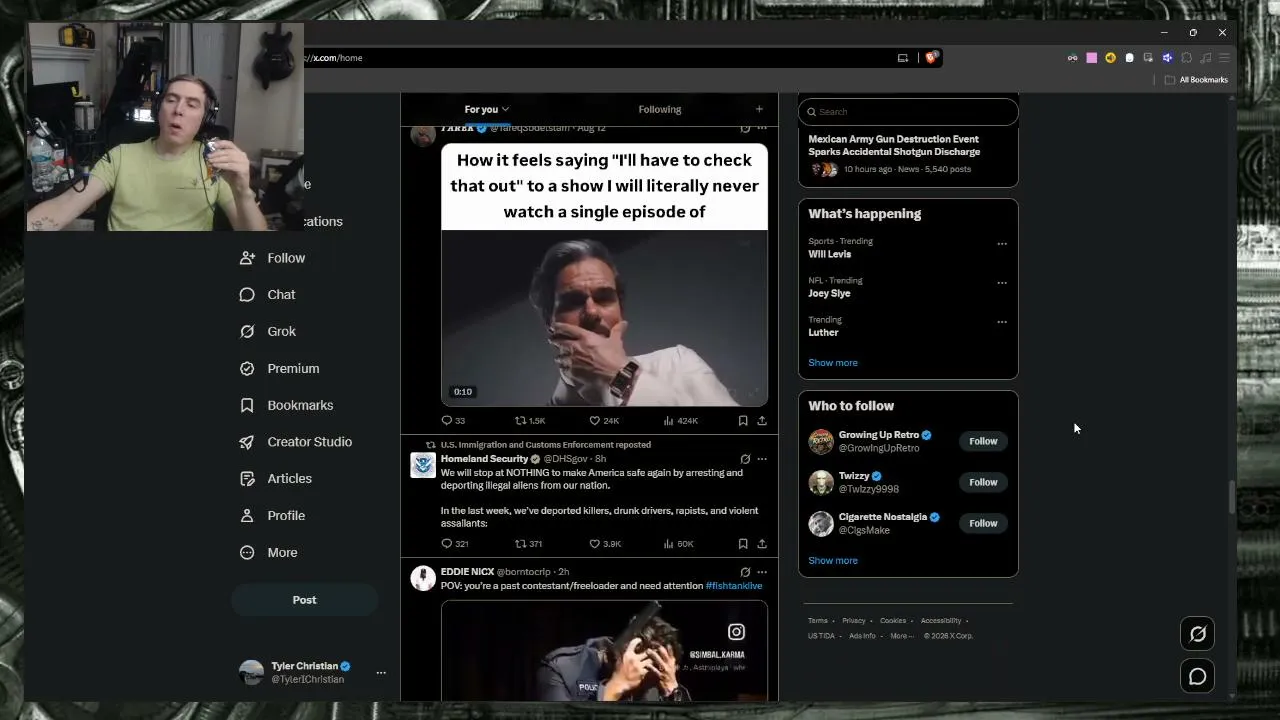Screen dimensions: 1280x720
Task: Open the floating Grok button
Action: [1197, 633]
